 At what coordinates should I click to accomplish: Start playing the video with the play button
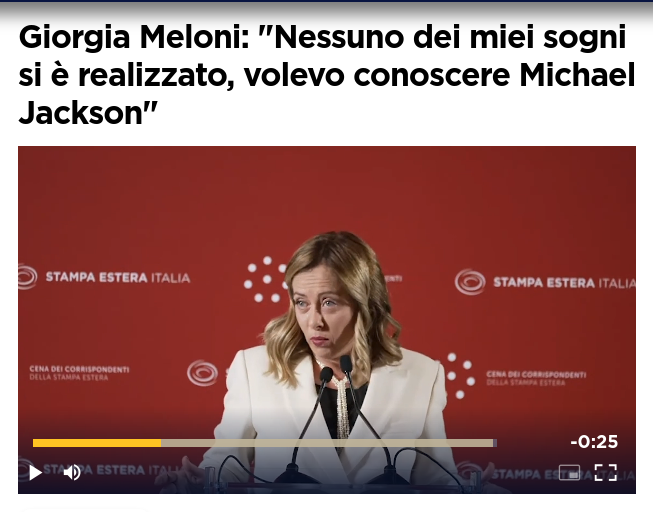tap(35, 472)
